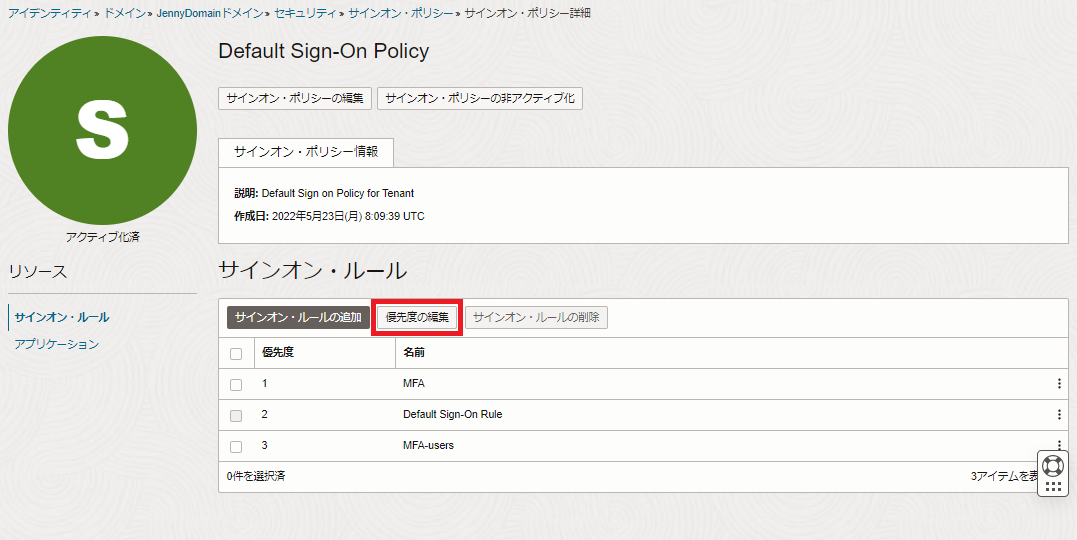
Task: Check the MFA-users rule checkbox
Action: (x=236, y=446)
